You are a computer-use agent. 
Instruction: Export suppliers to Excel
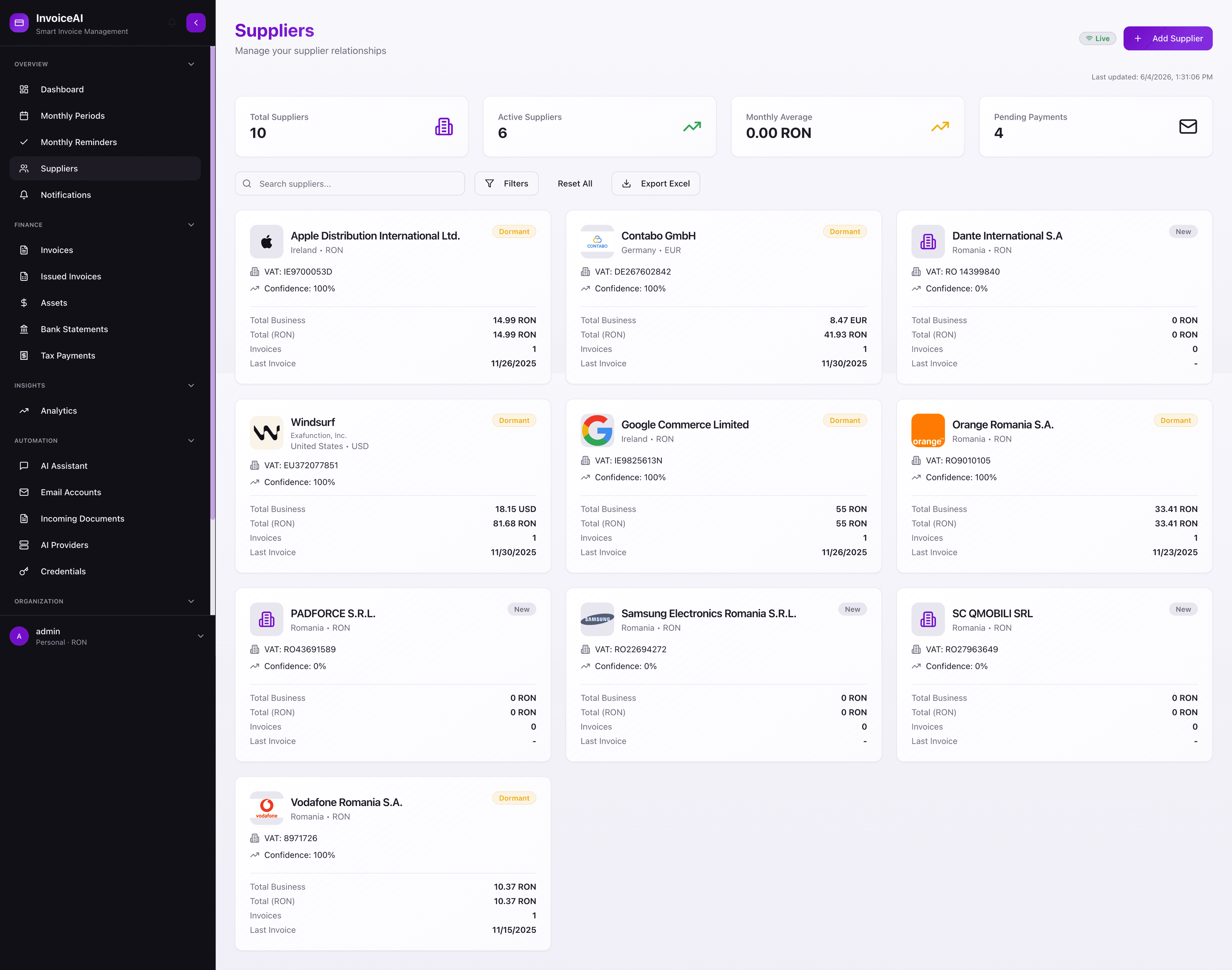tap(656, 183)
